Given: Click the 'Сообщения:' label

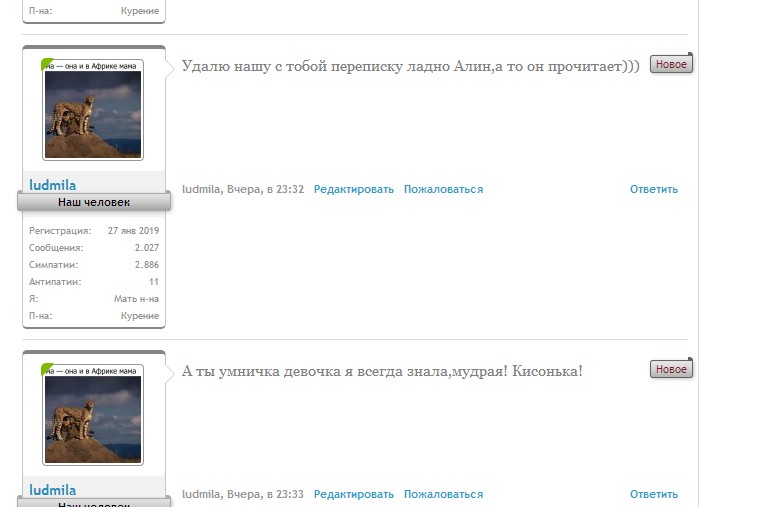Looking at the screenshot, I should point(56,248).
